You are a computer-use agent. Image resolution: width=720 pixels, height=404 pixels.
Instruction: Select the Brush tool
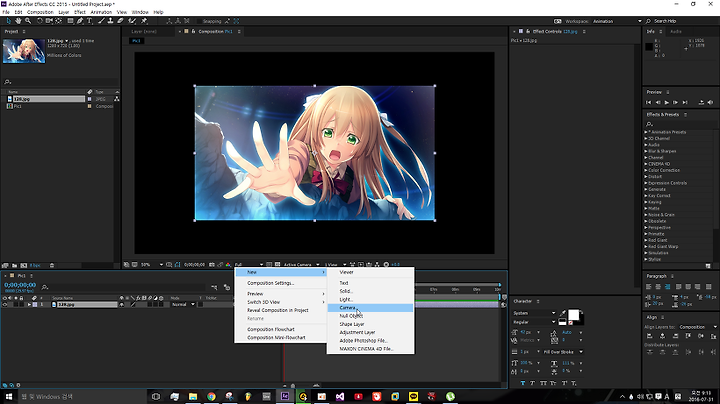[101, 21]
